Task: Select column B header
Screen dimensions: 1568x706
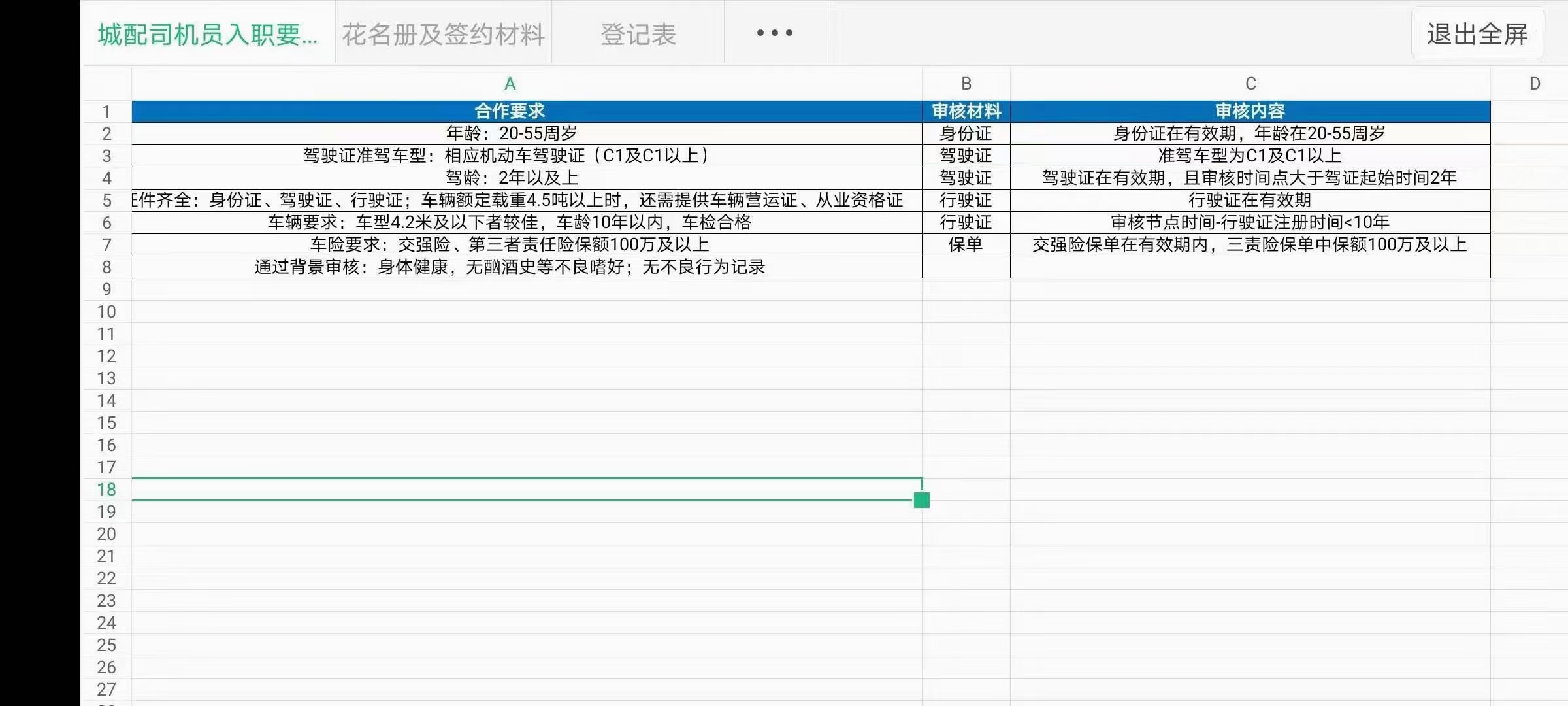Action: [966, 84]
